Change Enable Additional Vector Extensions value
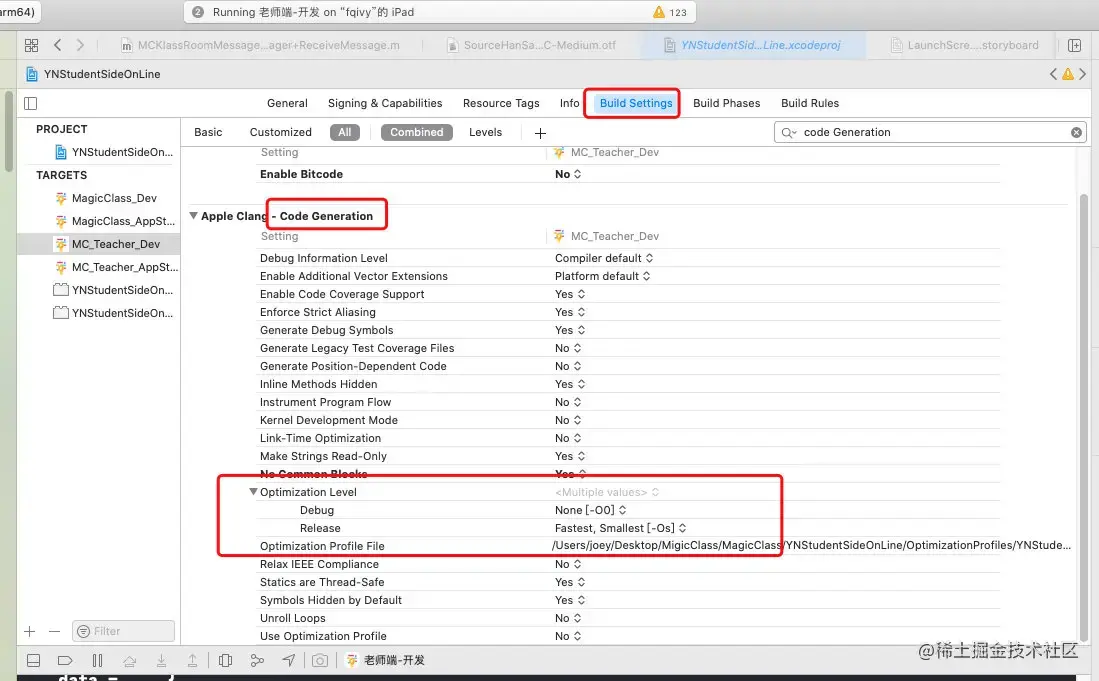Image resolution: width=1099 pixels, height=681 pixels. click(602, 276)
